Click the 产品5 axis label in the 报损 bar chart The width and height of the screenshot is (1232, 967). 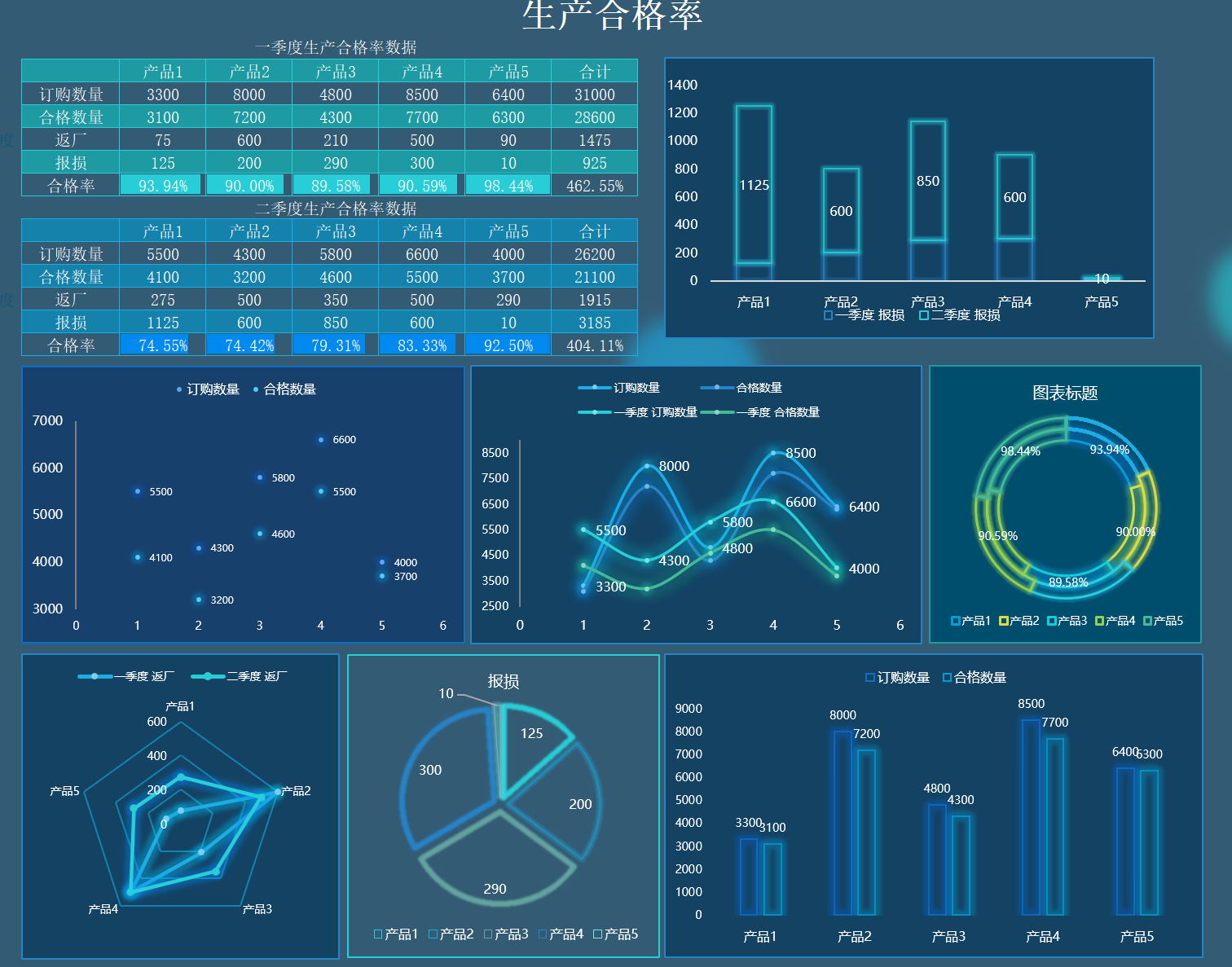[x=1102, y=302]
